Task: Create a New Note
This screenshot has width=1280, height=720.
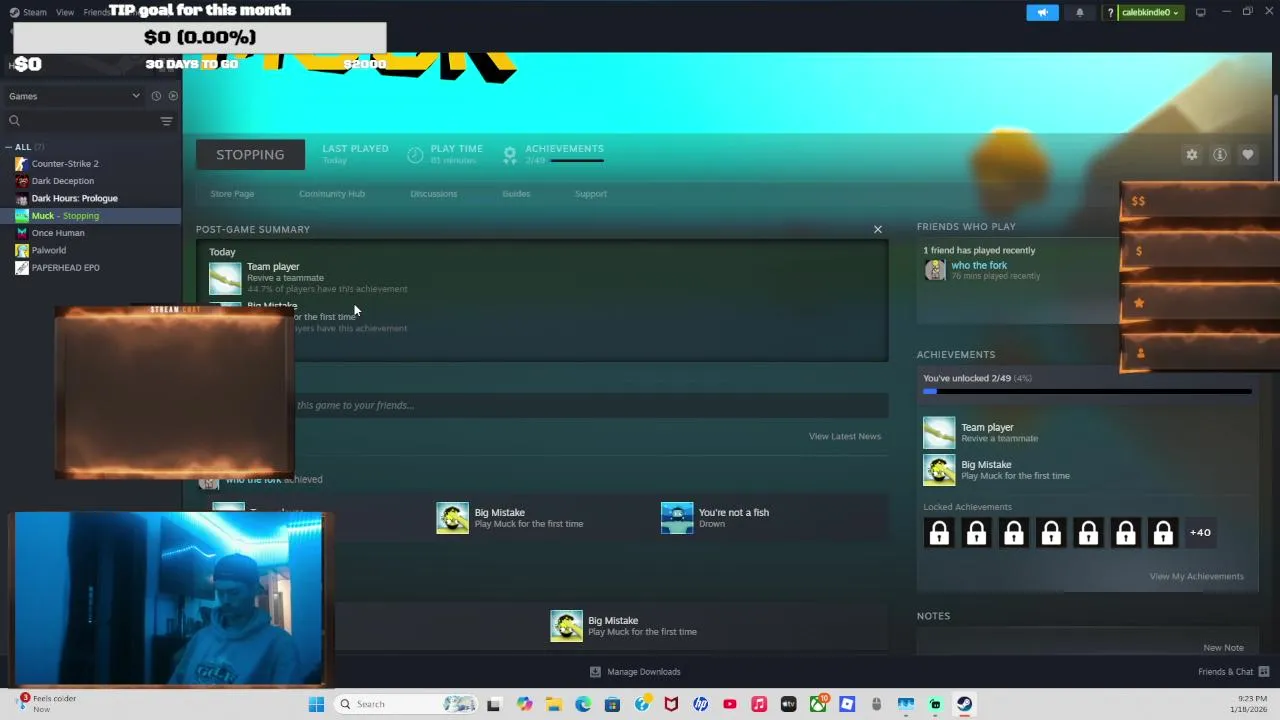Action: (x=1223, y=648)
